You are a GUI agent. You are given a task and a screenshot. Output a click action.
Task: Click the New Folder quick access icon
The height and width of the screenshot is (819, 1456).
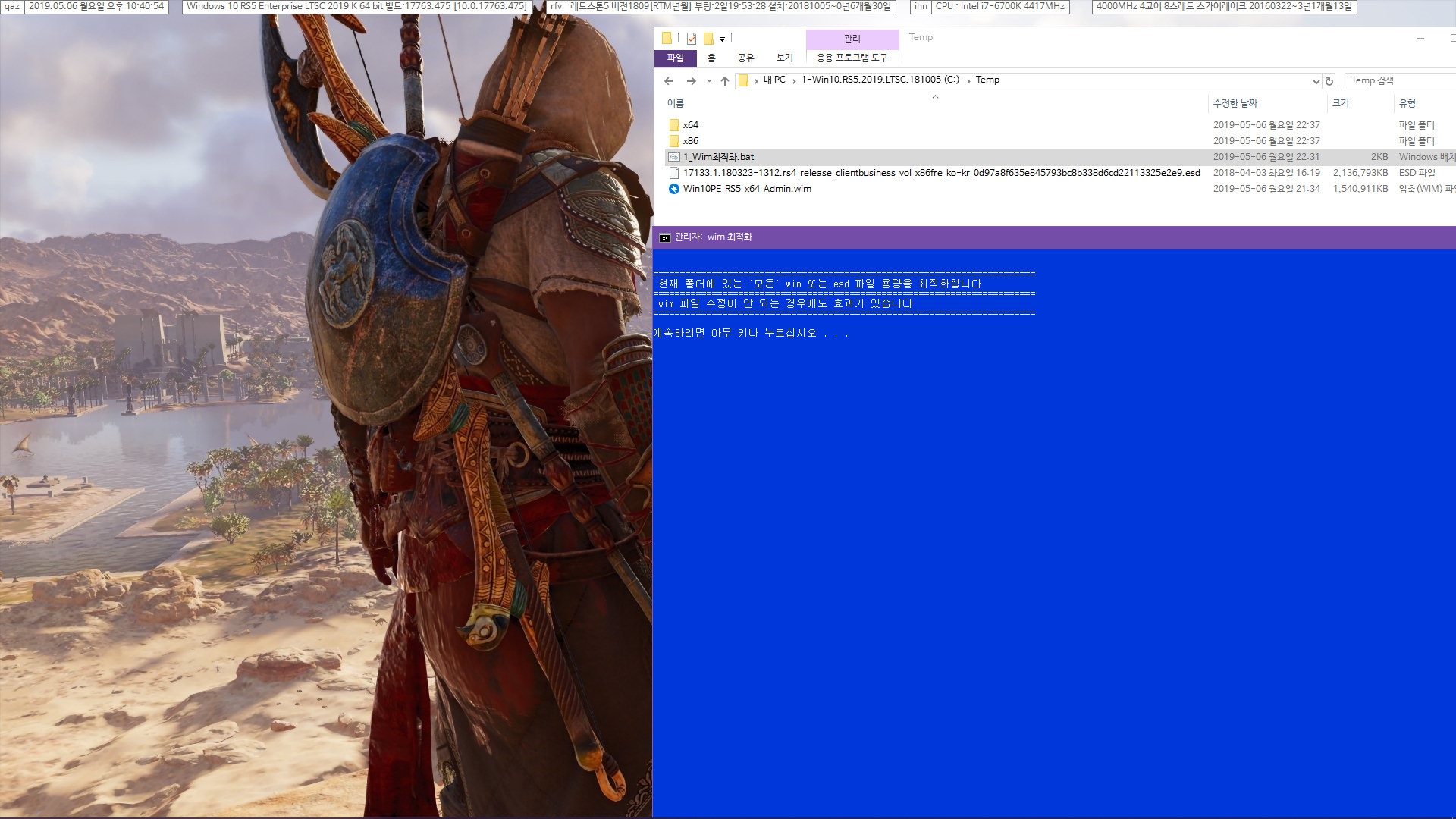(x=708, y=39)
